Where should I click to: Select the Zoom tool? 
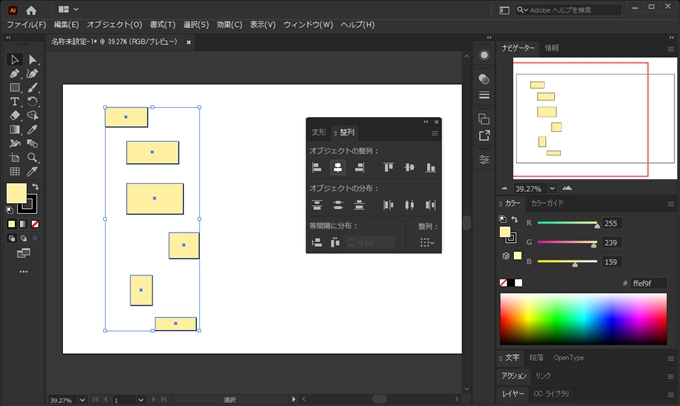tap(33, 157)
